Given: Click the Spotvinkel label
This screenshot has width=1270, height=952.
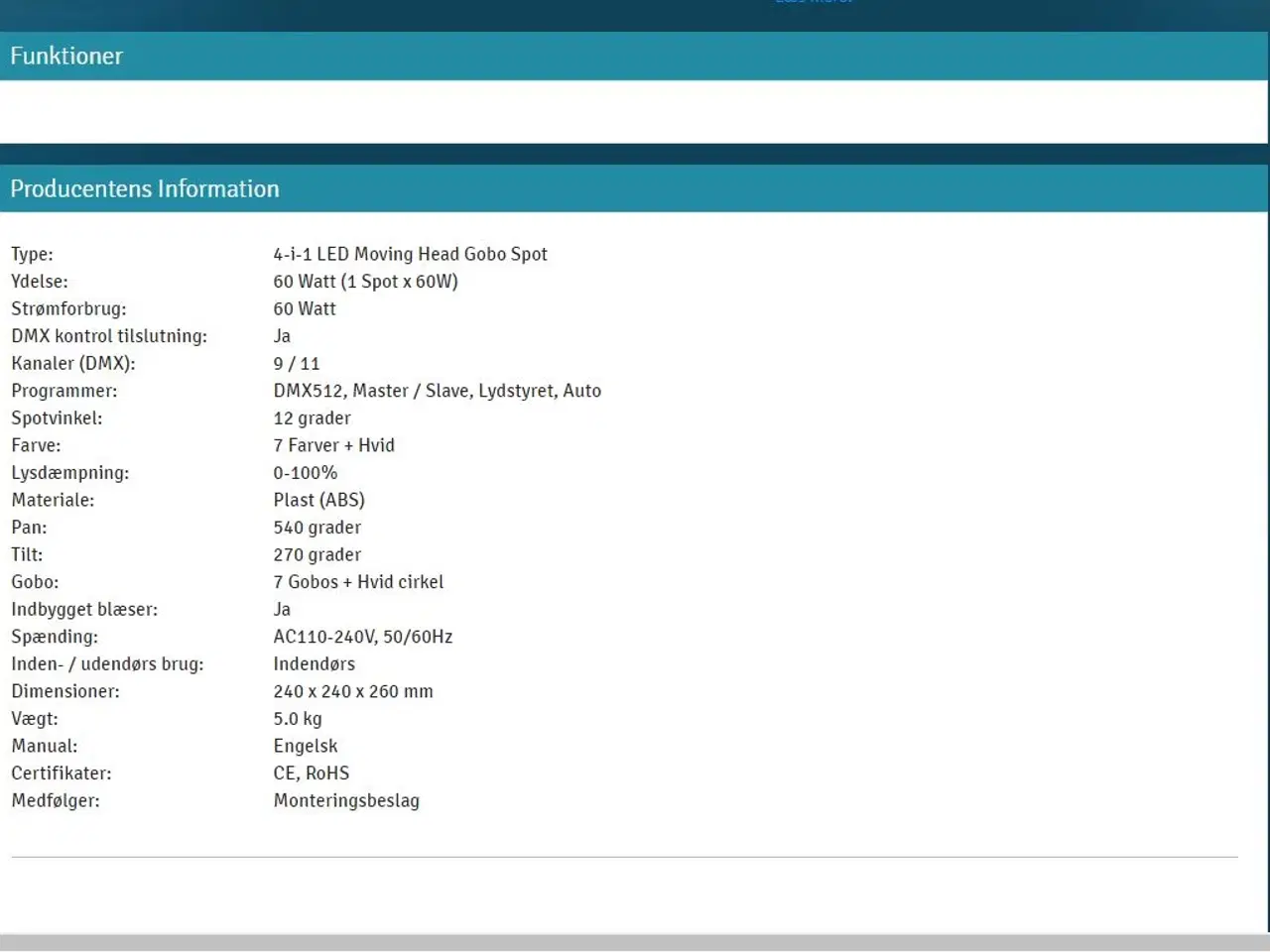Looking at the screenshot, I should (x=57, y=418).
